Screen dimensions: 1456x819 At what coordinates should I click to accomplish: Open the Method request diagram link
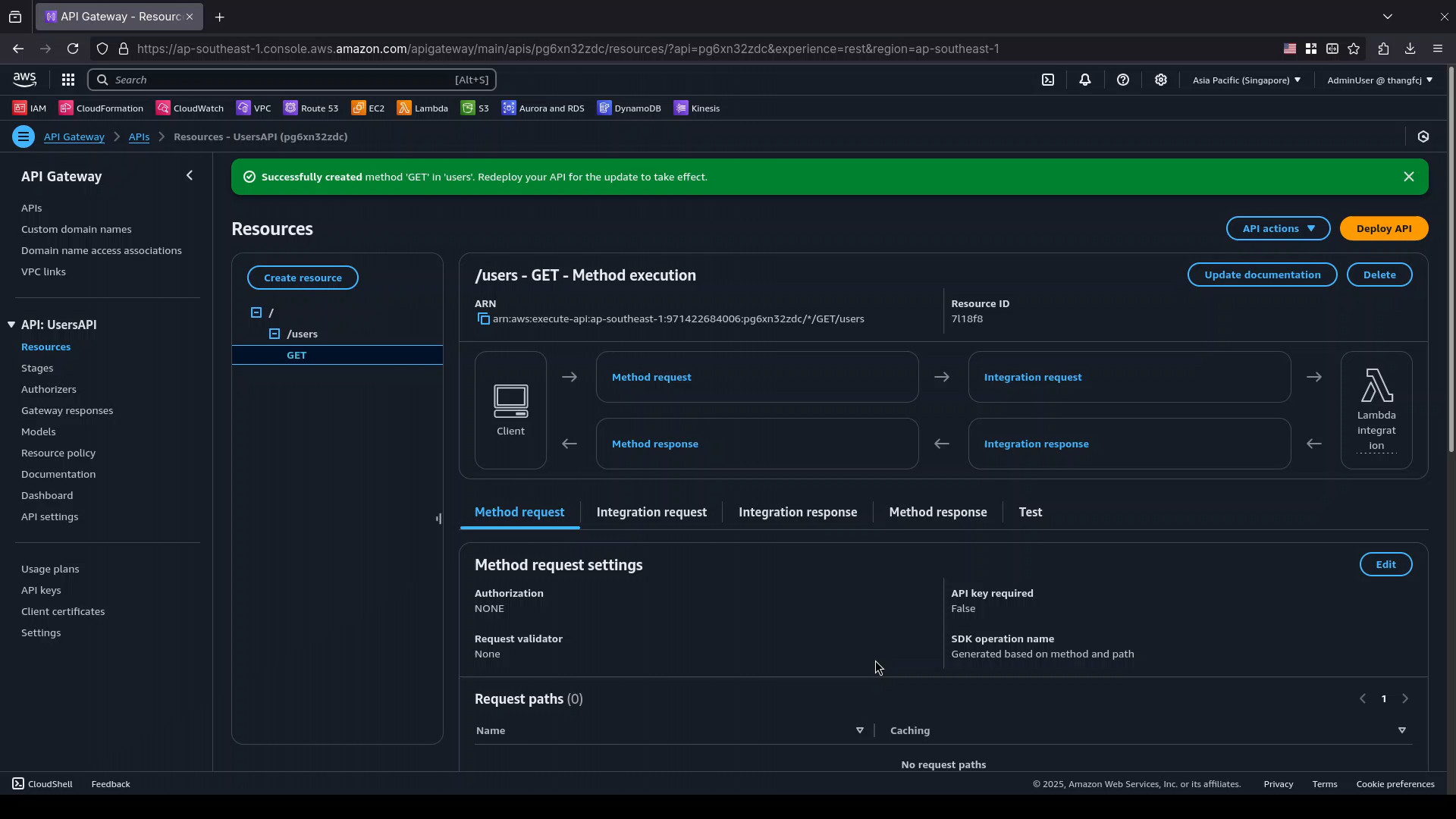point(651,377)
